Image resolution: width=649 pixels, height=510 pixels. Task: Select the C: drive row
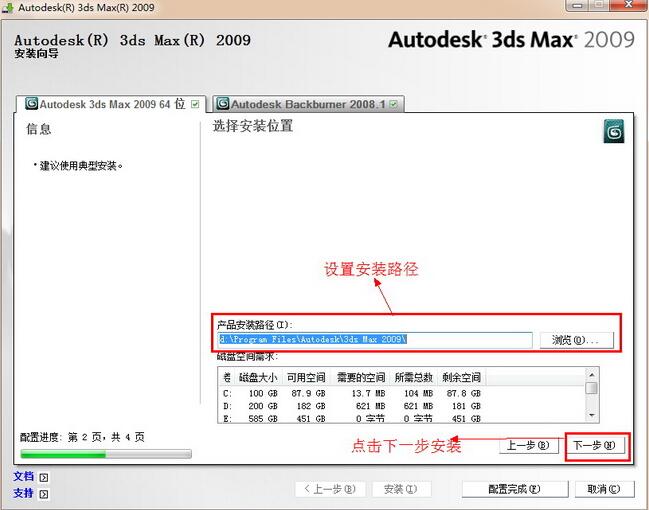point(352,393)
